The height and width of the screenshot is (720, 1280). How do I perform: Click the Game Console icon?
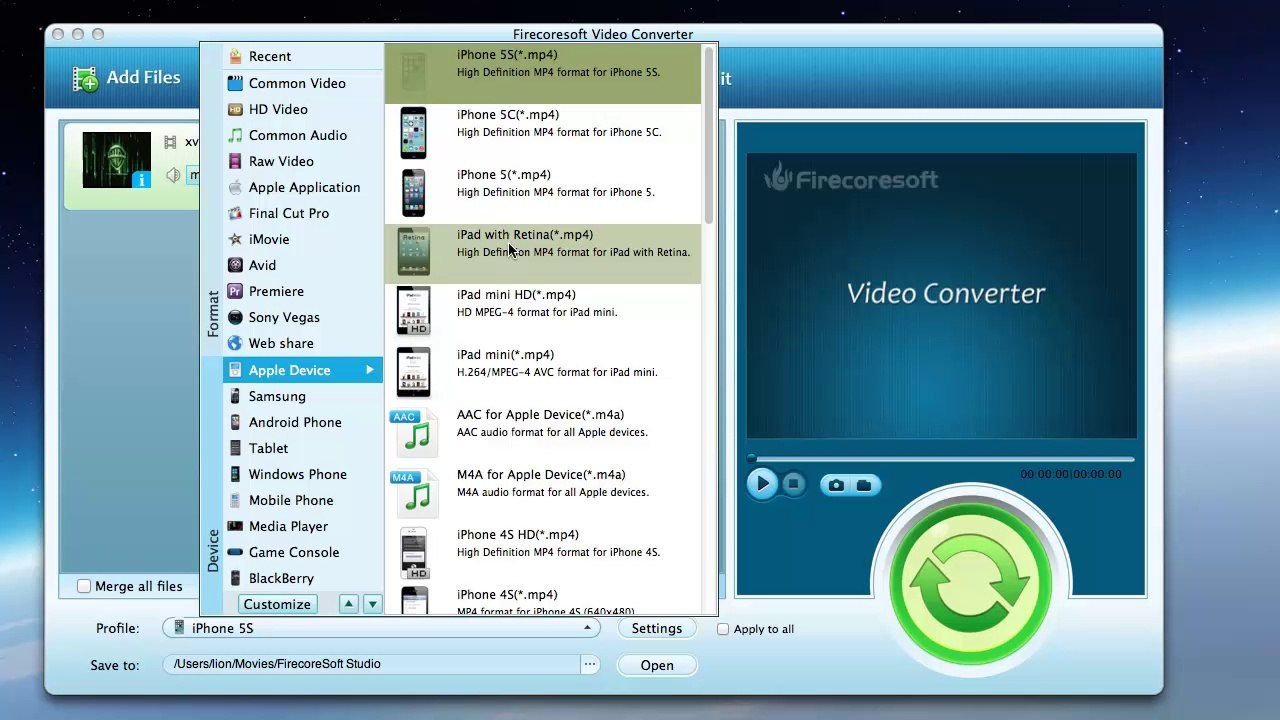pos(235,552)
